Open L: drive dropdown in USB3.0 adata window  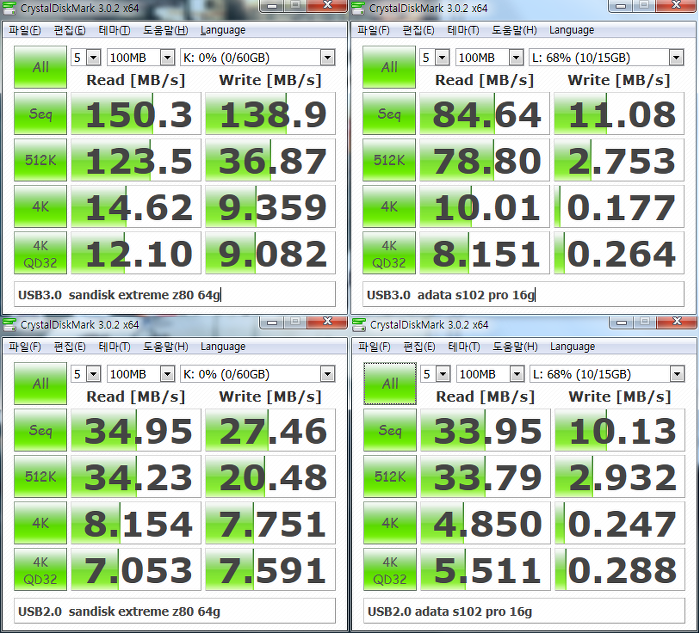click(x=676, y=58)
